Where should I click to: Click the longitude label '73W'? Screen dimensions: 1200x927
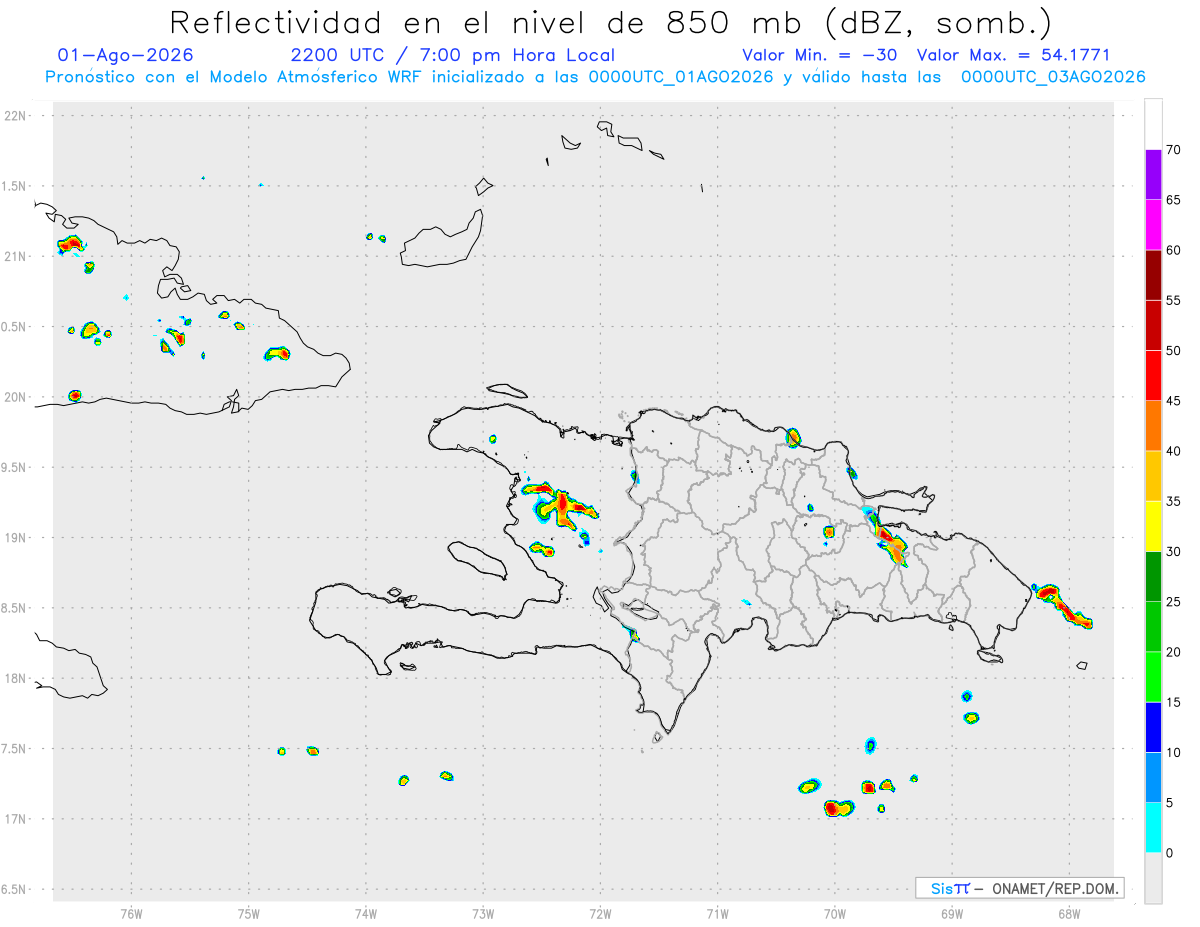(483, 913)
